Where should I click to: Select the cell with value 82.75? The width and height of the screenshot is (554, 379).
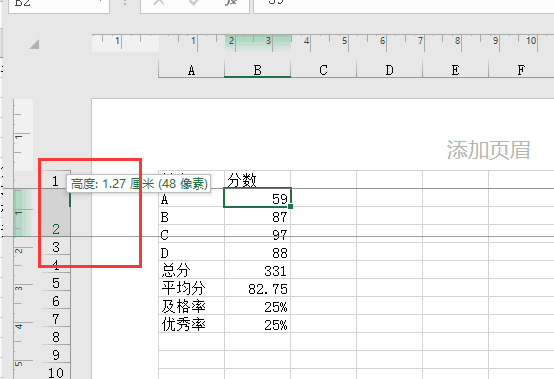click(x=257, y=288)
